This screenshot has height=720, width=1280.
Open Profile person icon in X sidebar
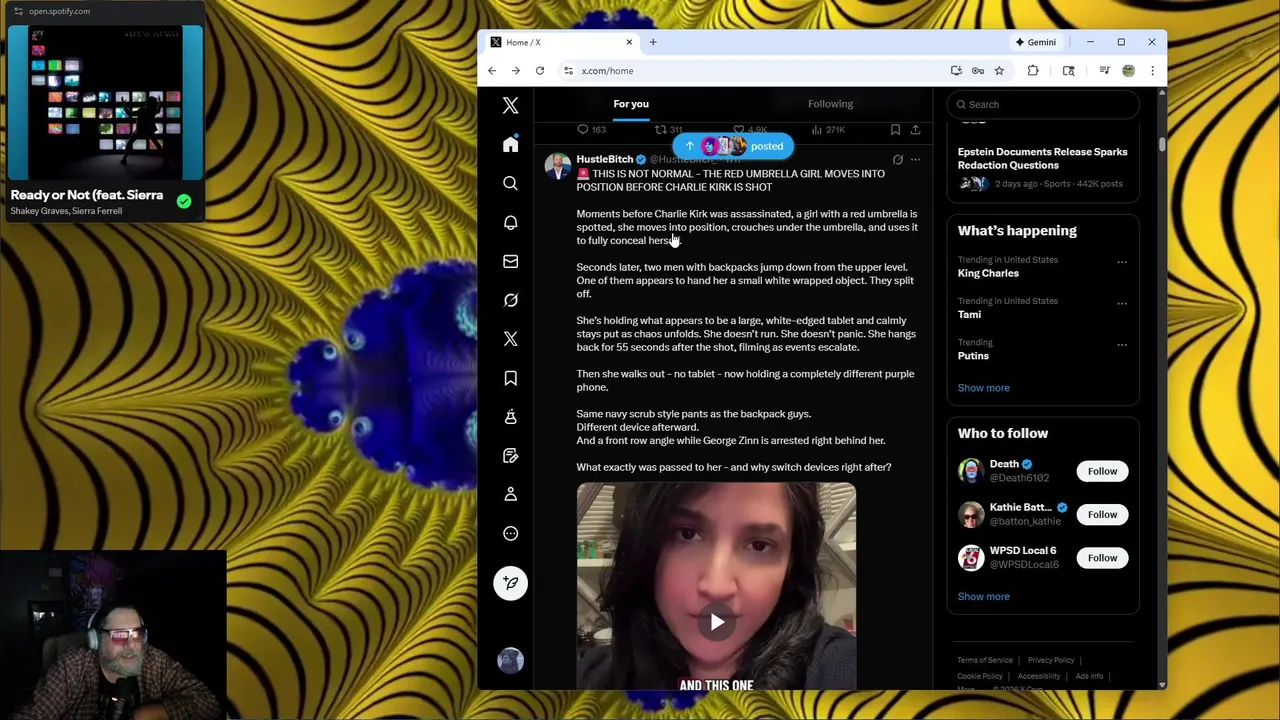pos(510,494)
